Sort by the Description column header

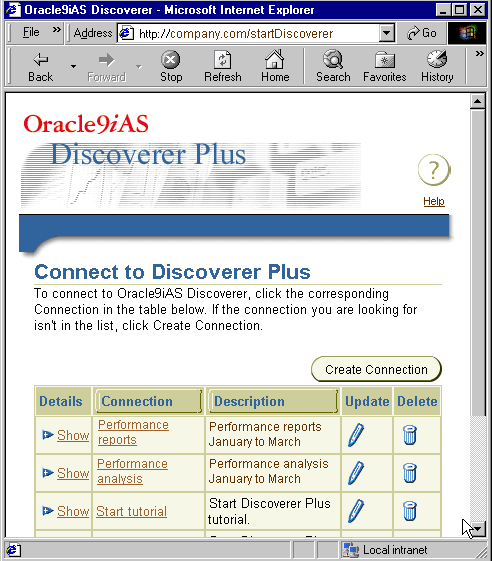273,401
